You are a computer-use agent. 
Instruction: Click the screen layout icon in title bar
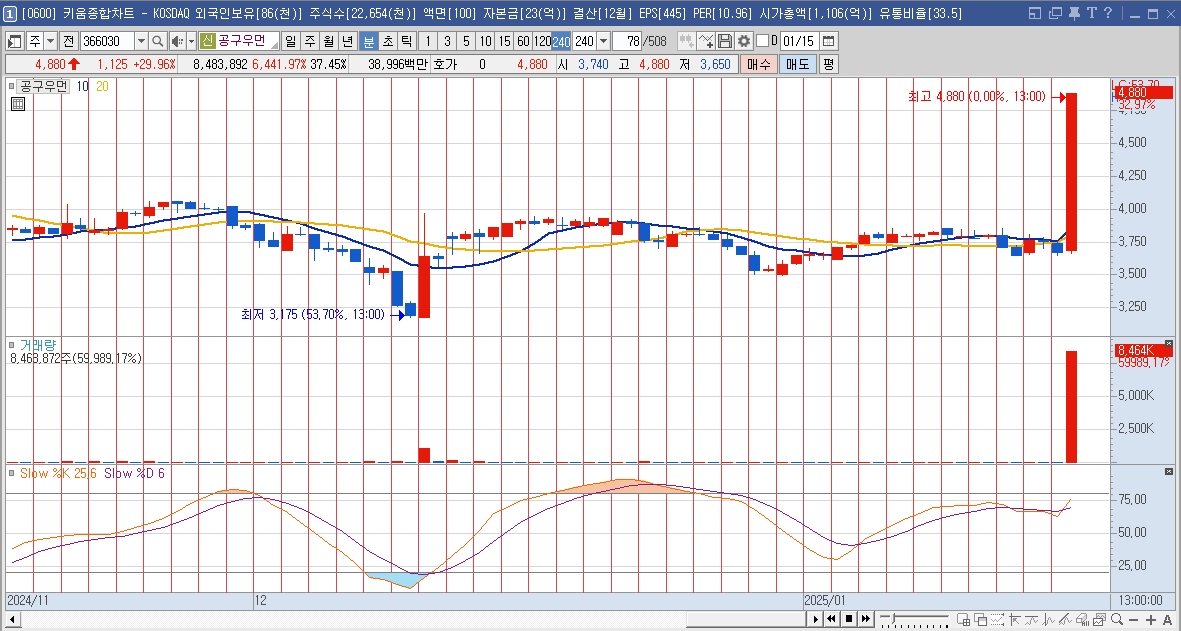click(1035, 13)
